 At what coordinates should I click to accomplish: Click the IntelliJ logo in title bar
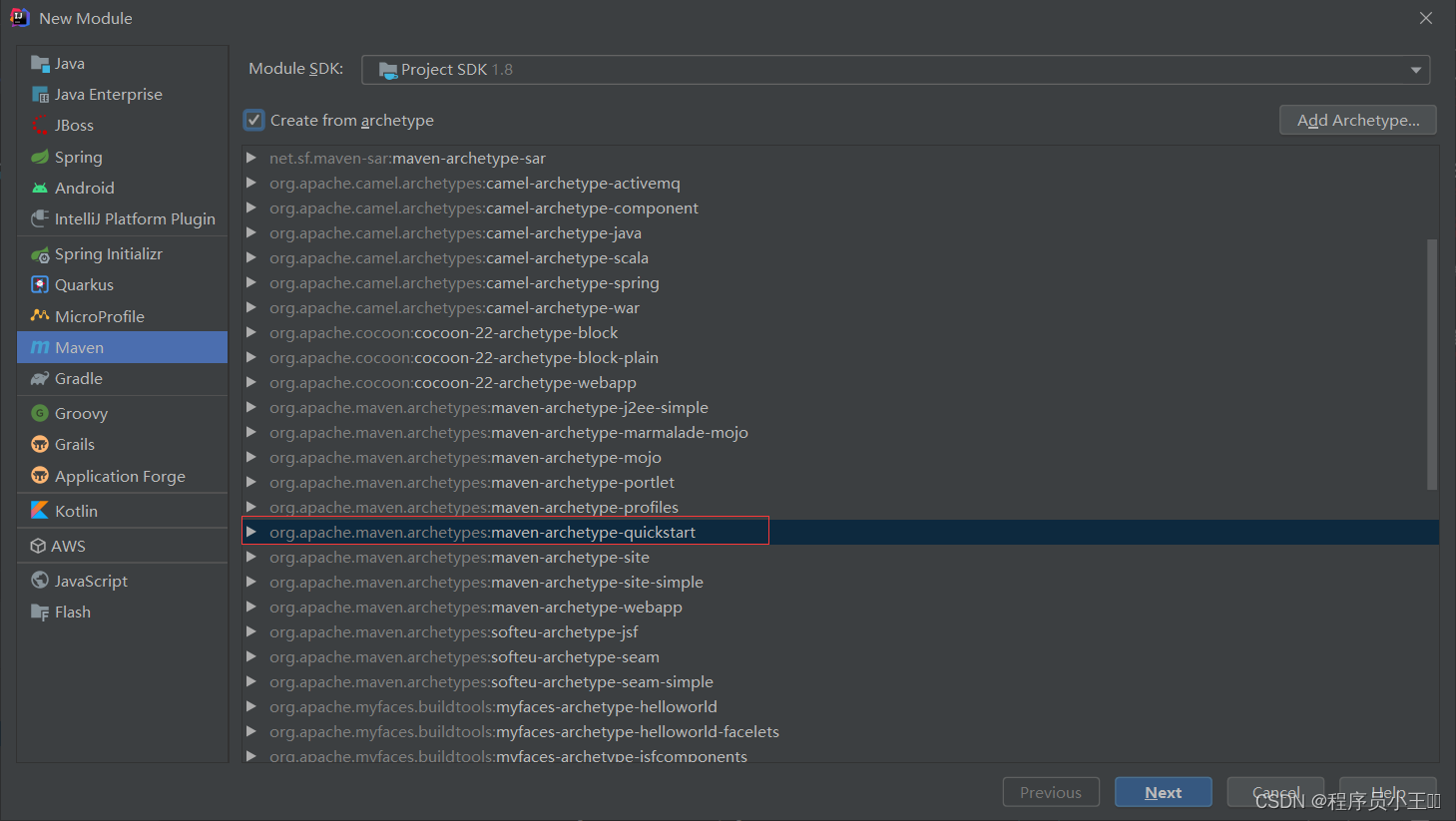pyautogui.click(x=19, y=18)
